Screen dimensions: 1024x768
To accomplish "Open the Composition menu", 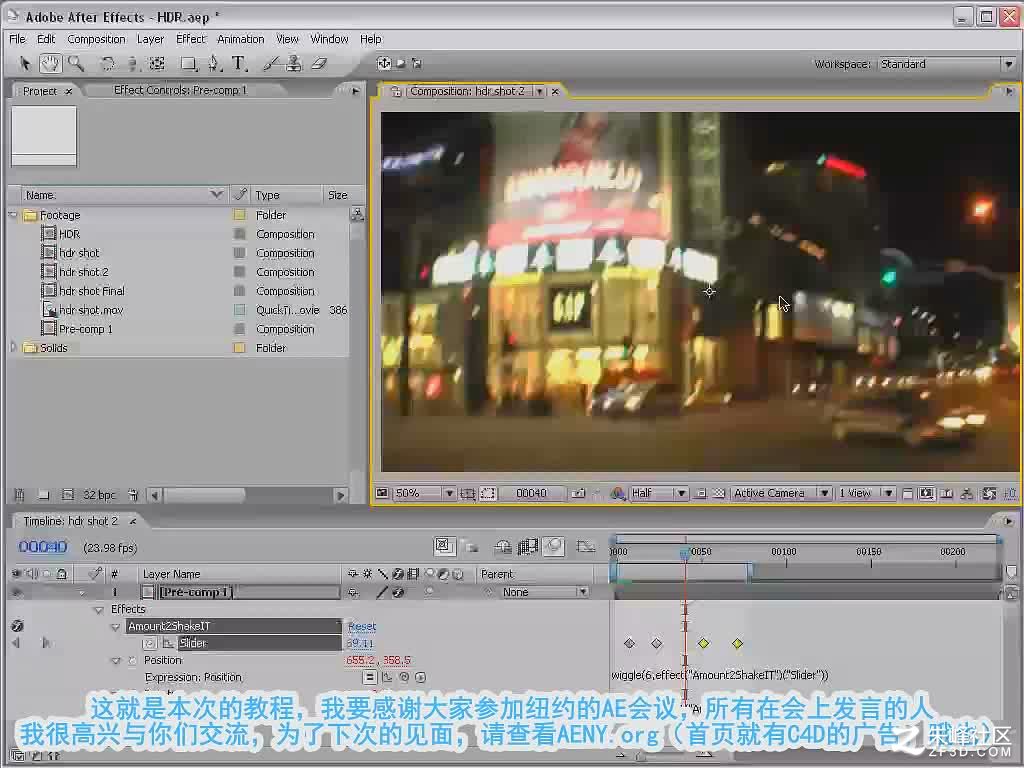I will coord(96,39).
